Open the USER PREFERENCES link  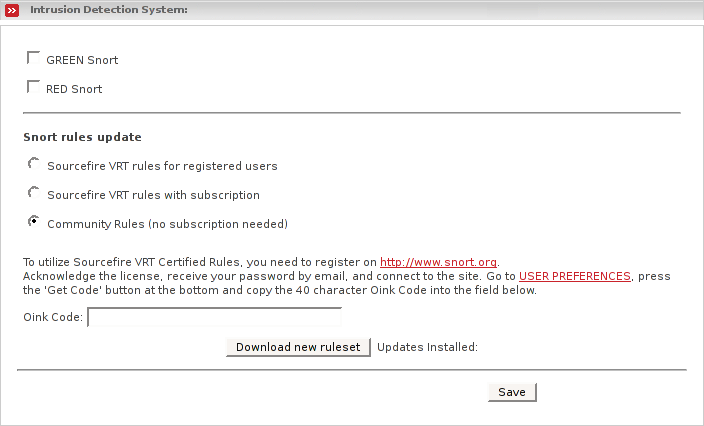click(x=575, y=276)
